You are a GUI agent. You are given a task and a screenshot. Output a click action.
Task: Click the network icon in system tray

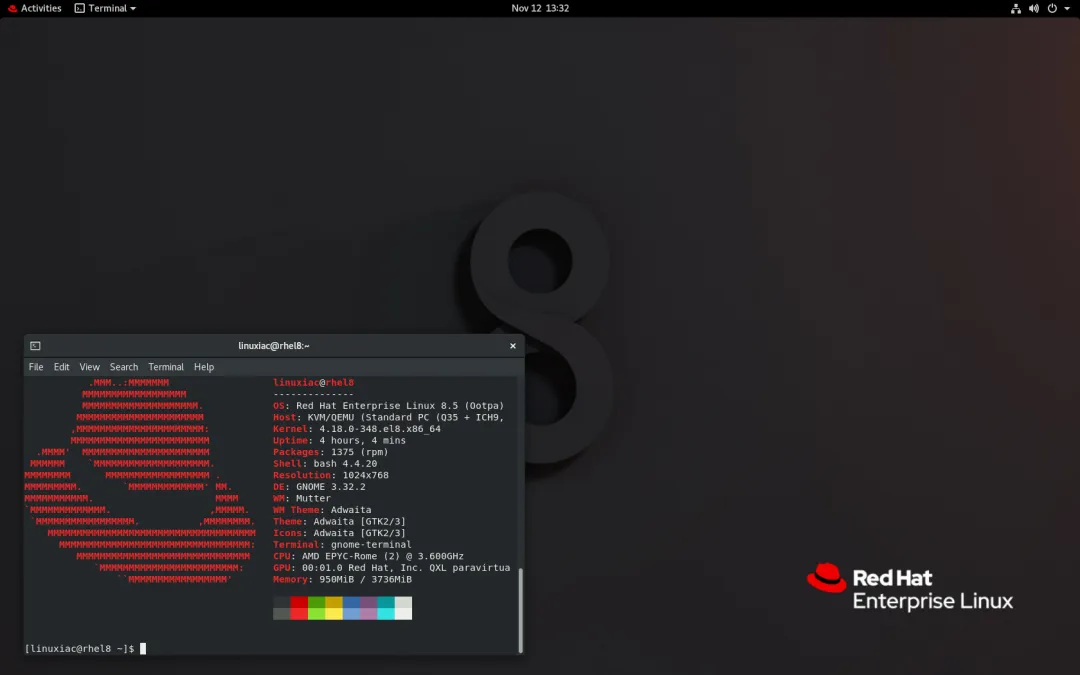coord(1015,8)
